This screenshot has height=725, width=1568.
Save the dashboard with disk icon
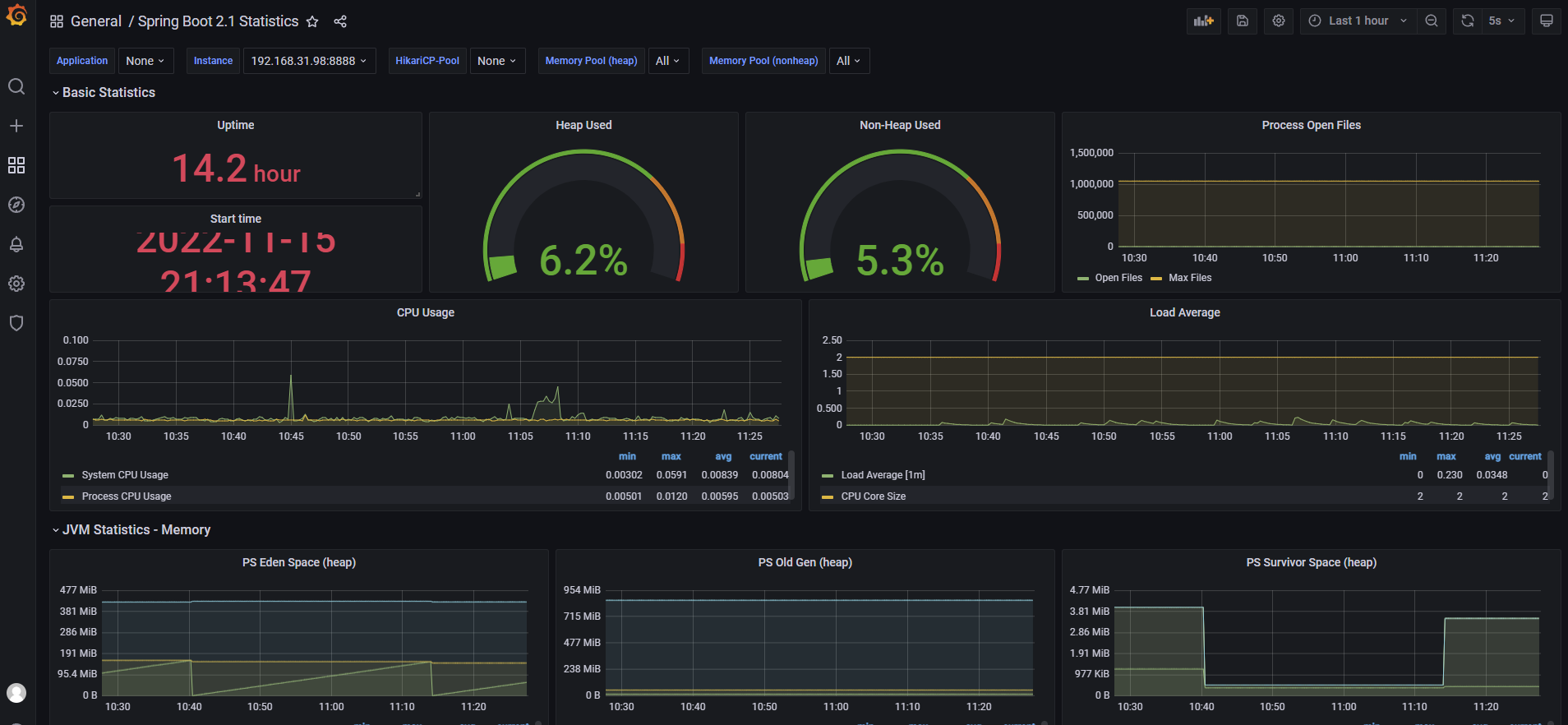tap(1243, 21)
